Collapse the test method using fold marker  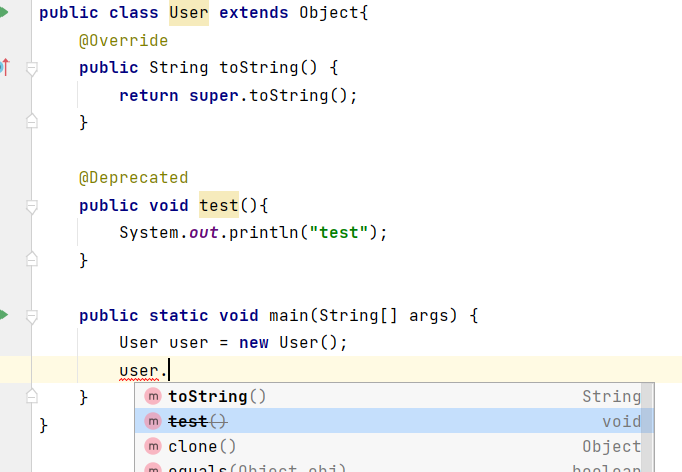(31, 206)
